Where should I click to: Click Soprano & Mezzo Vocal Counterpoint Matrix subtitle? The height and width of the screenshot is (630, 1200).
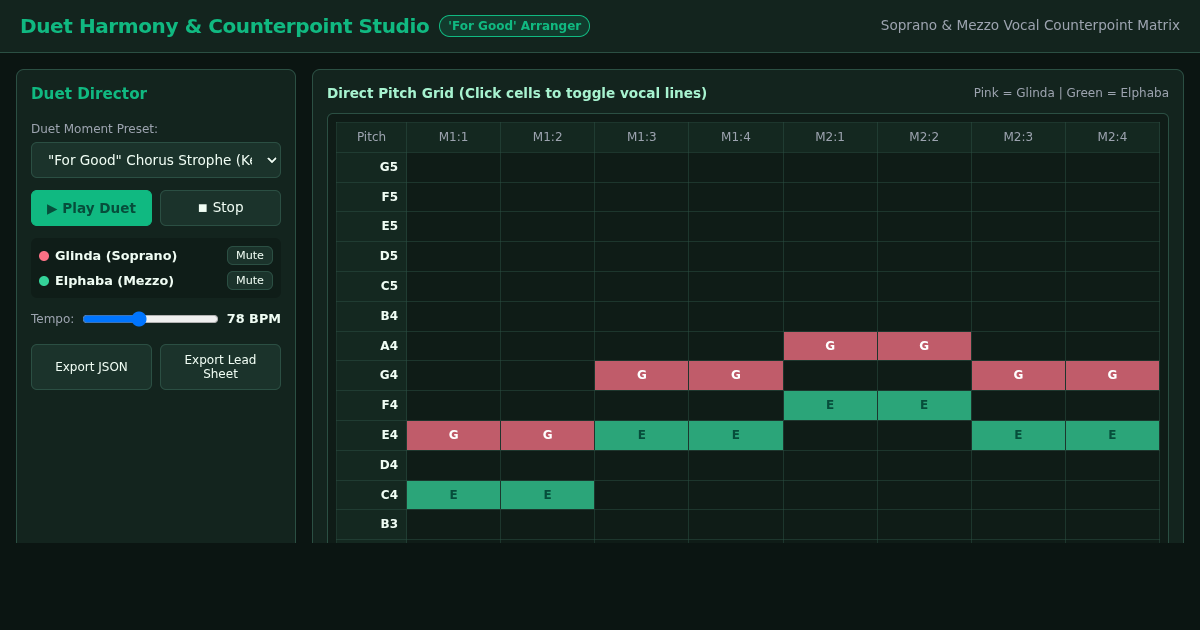pyautogui.click(x=1030, y=25)
